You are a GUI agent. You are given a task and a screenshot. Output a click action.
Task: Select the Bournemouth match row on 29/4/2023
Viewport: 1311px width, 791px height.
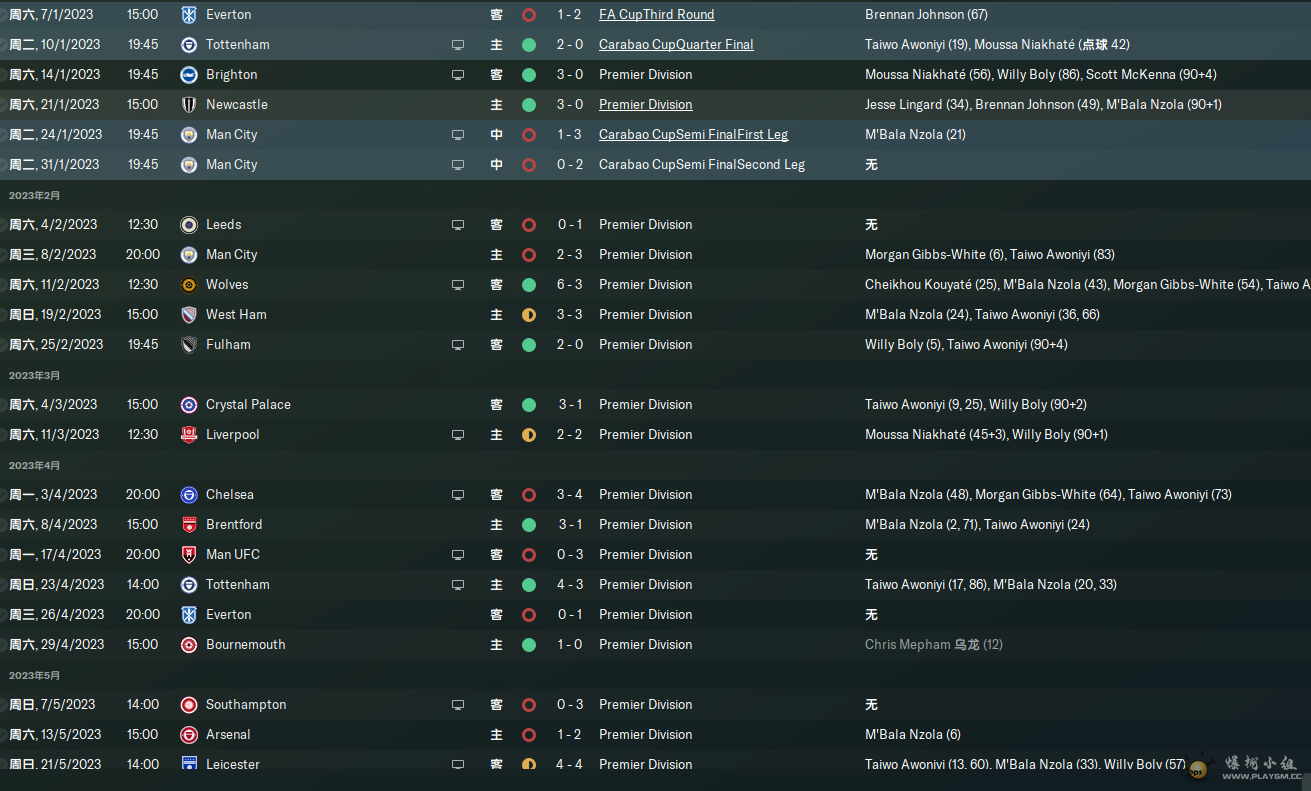(655, 645)
